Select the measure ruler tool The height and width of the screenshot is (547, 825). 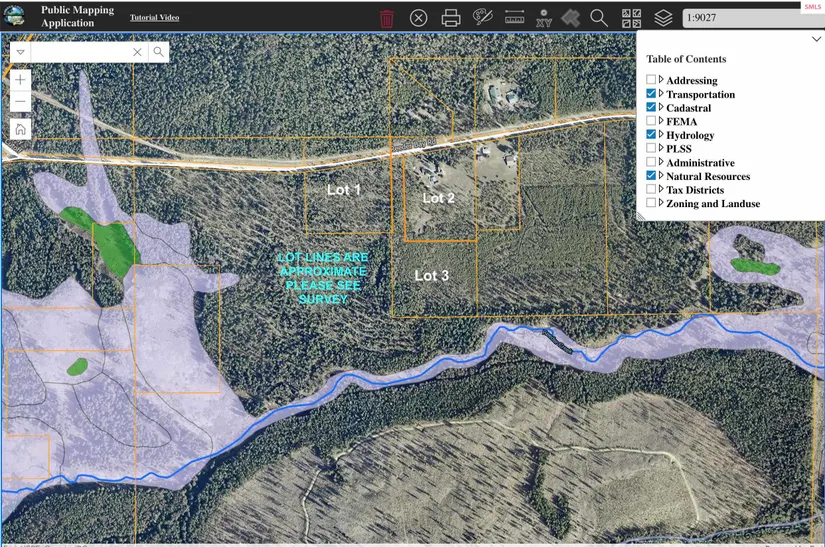[514, 17]
